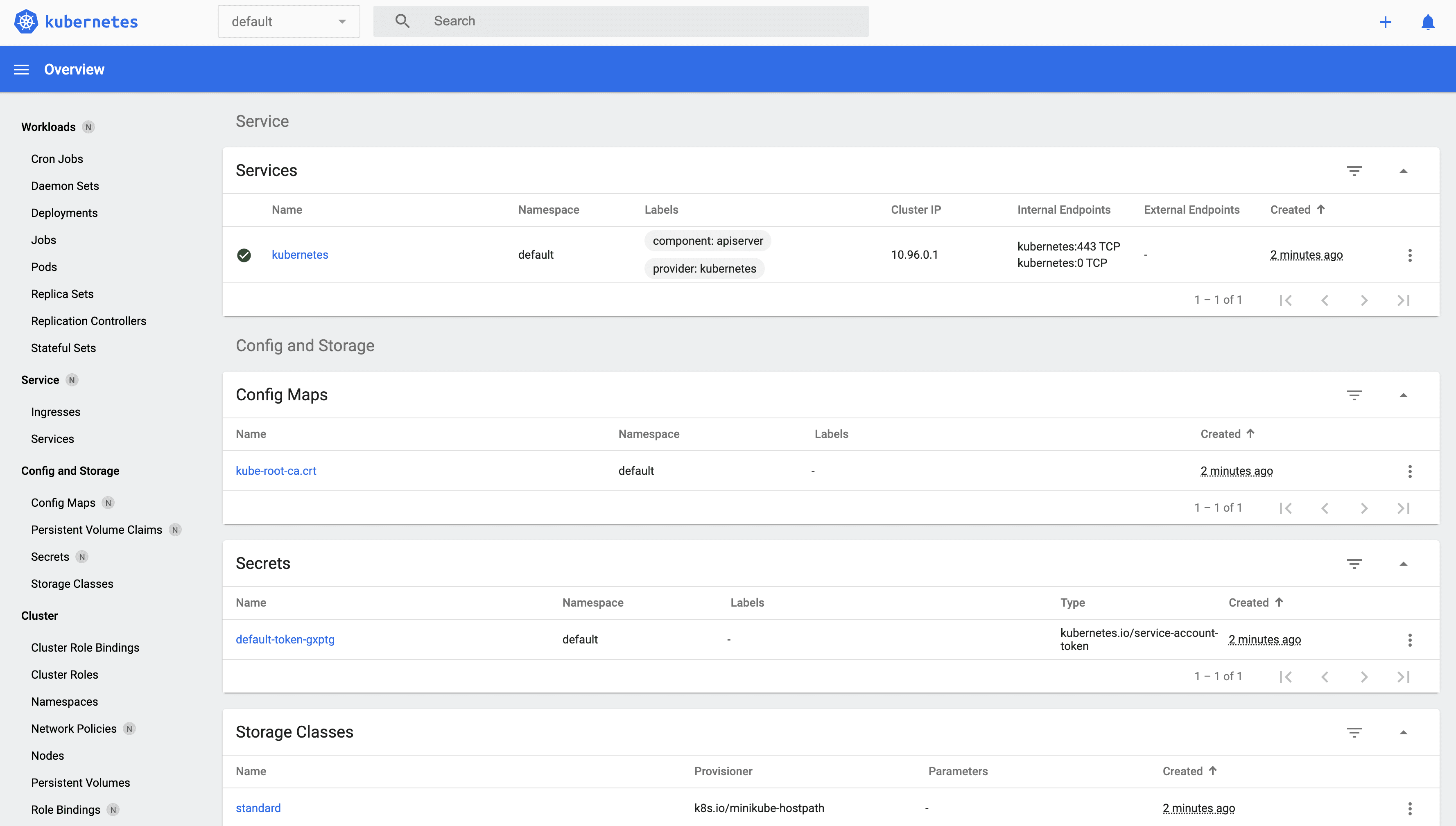Open the notifications bell
The height and width of the screenshot is (826, 1456).
click(1428, 22)
